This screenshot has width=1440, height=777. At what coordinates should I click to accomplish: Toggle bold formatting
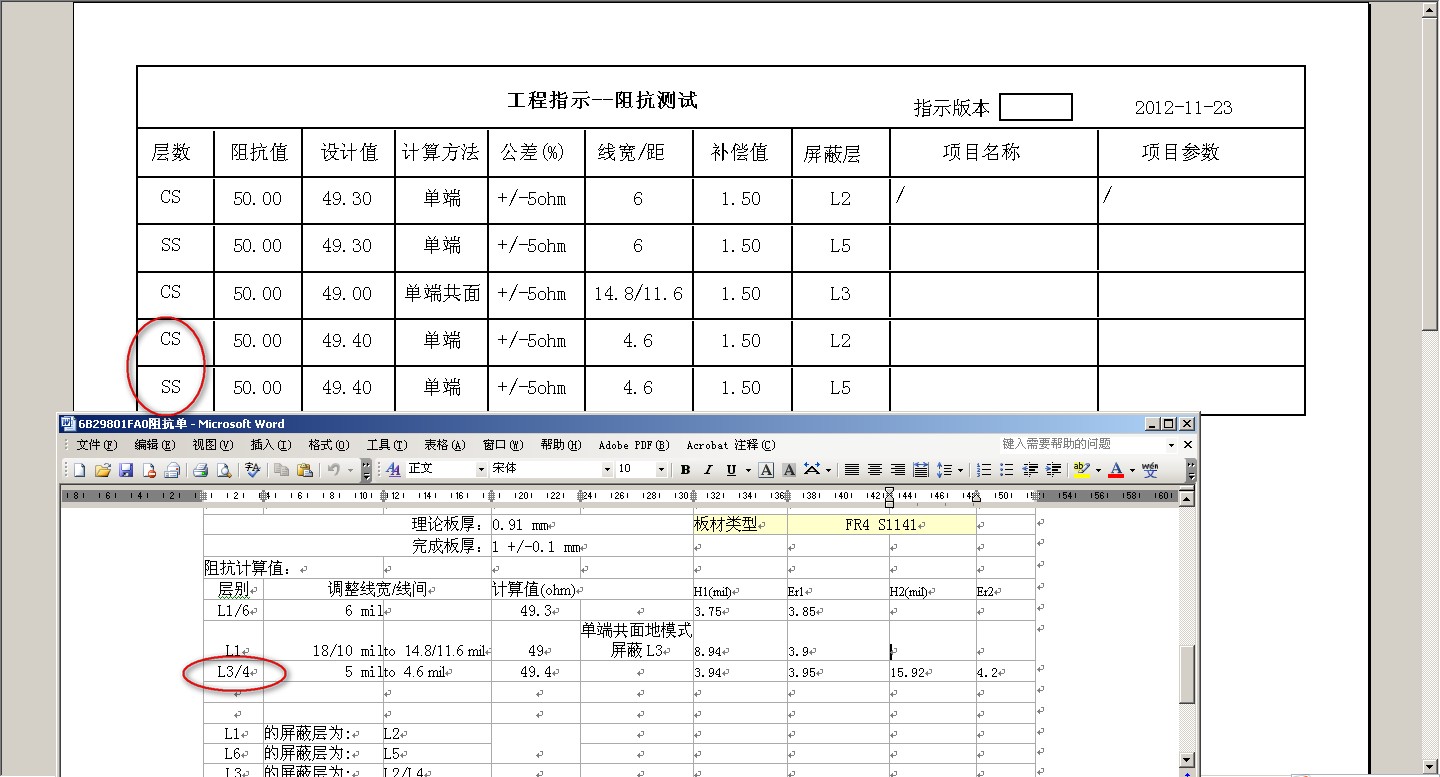[686, 469]
